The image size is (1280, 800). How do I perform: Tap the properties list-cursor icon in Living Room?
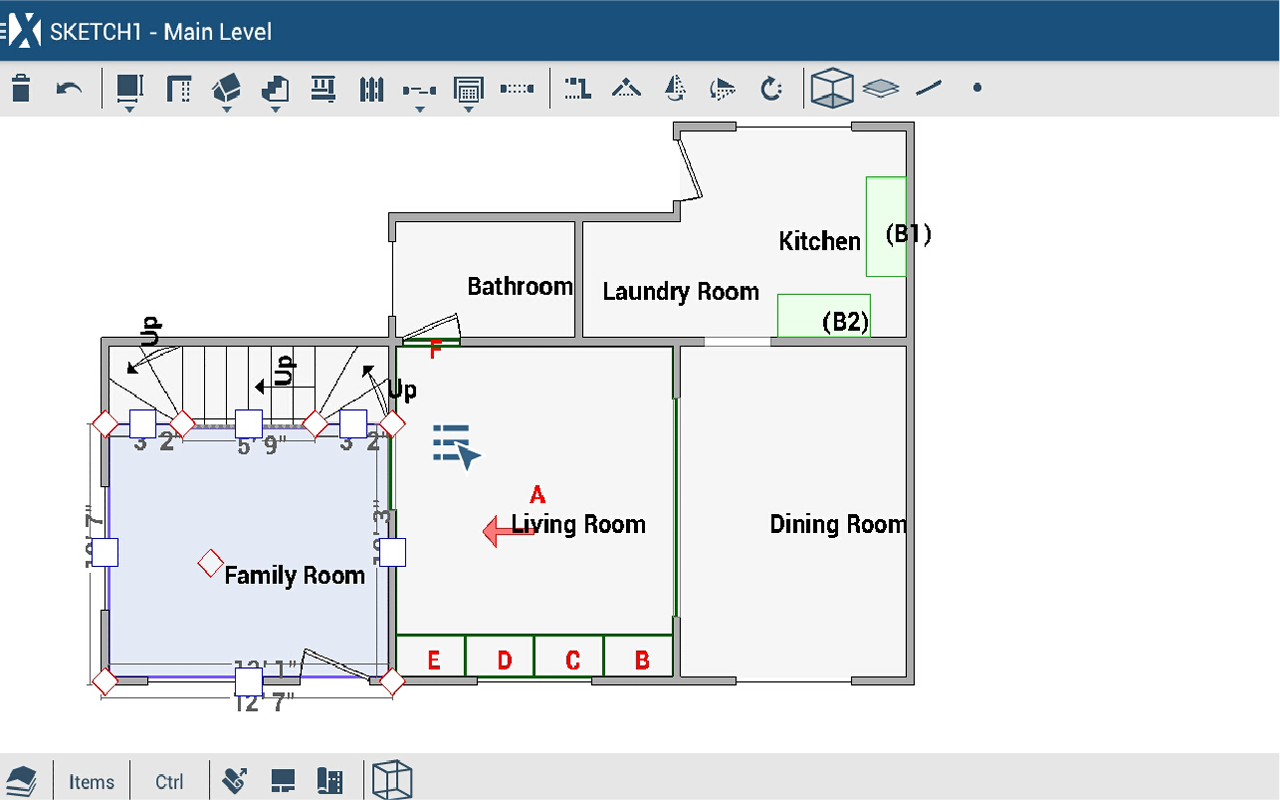click(x=457, y=446)
